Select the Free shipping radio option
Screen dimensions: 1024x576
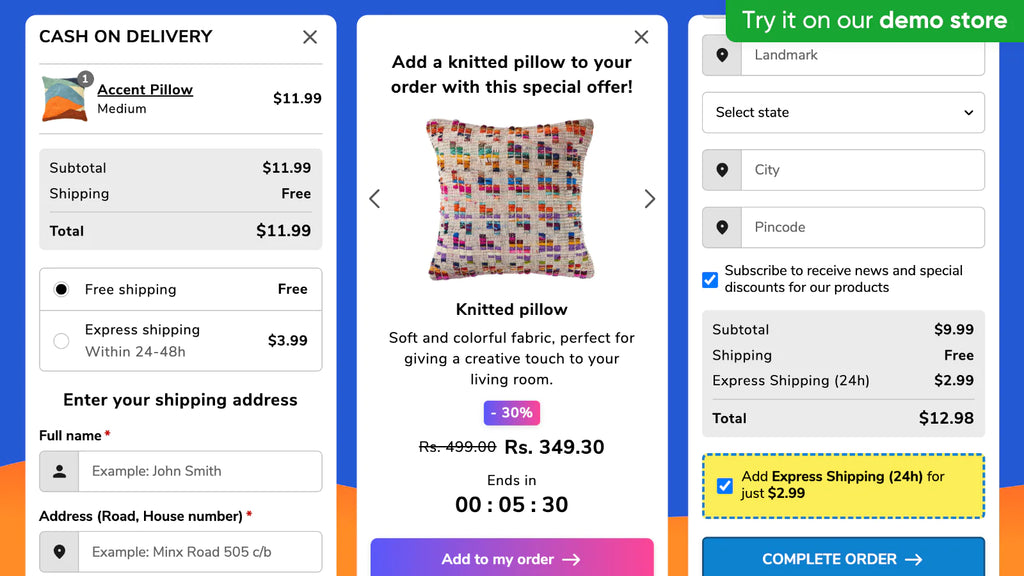[x=61, y=289]
